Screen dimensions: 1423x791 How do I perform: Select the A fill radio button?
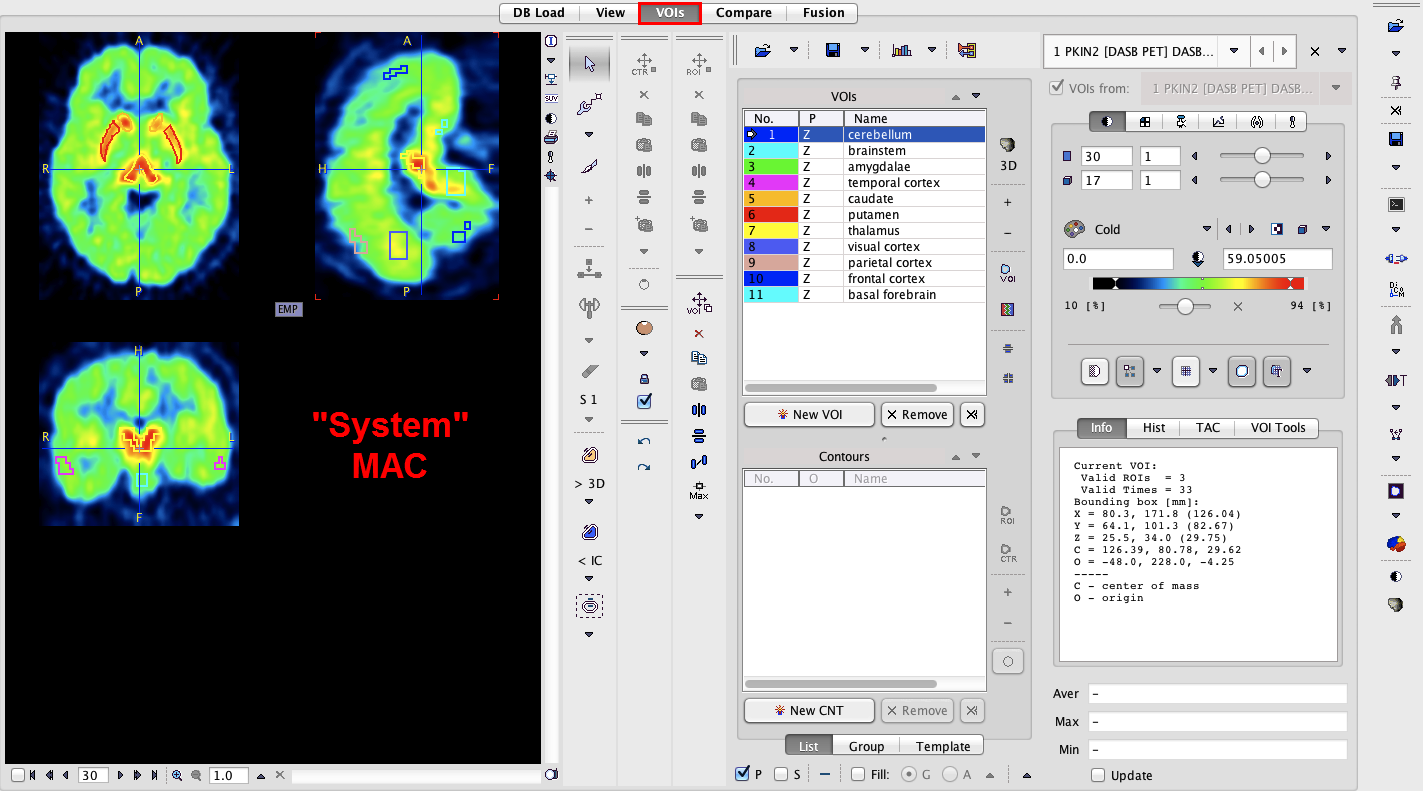pos(950,773)
